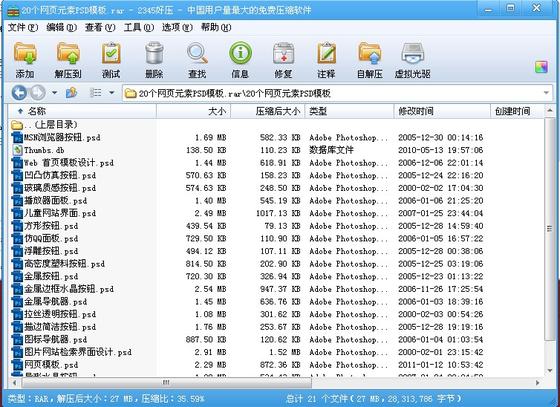Select the 高密度塑料按钮.psd file
560x407 pixels.
pos(65,264)
